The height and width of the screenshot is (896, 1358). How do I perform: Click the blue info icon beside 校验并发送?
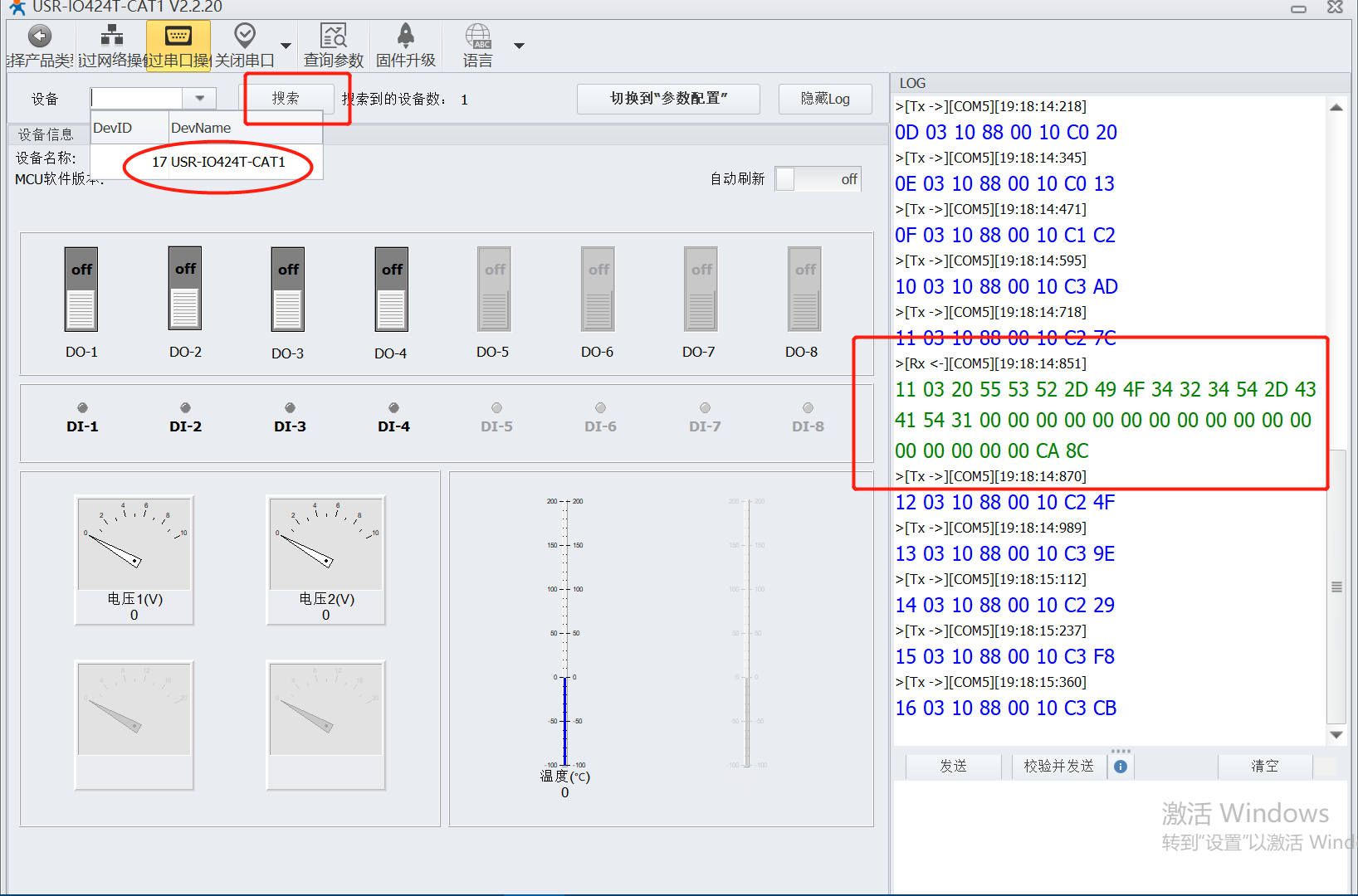click(1121, 767)
